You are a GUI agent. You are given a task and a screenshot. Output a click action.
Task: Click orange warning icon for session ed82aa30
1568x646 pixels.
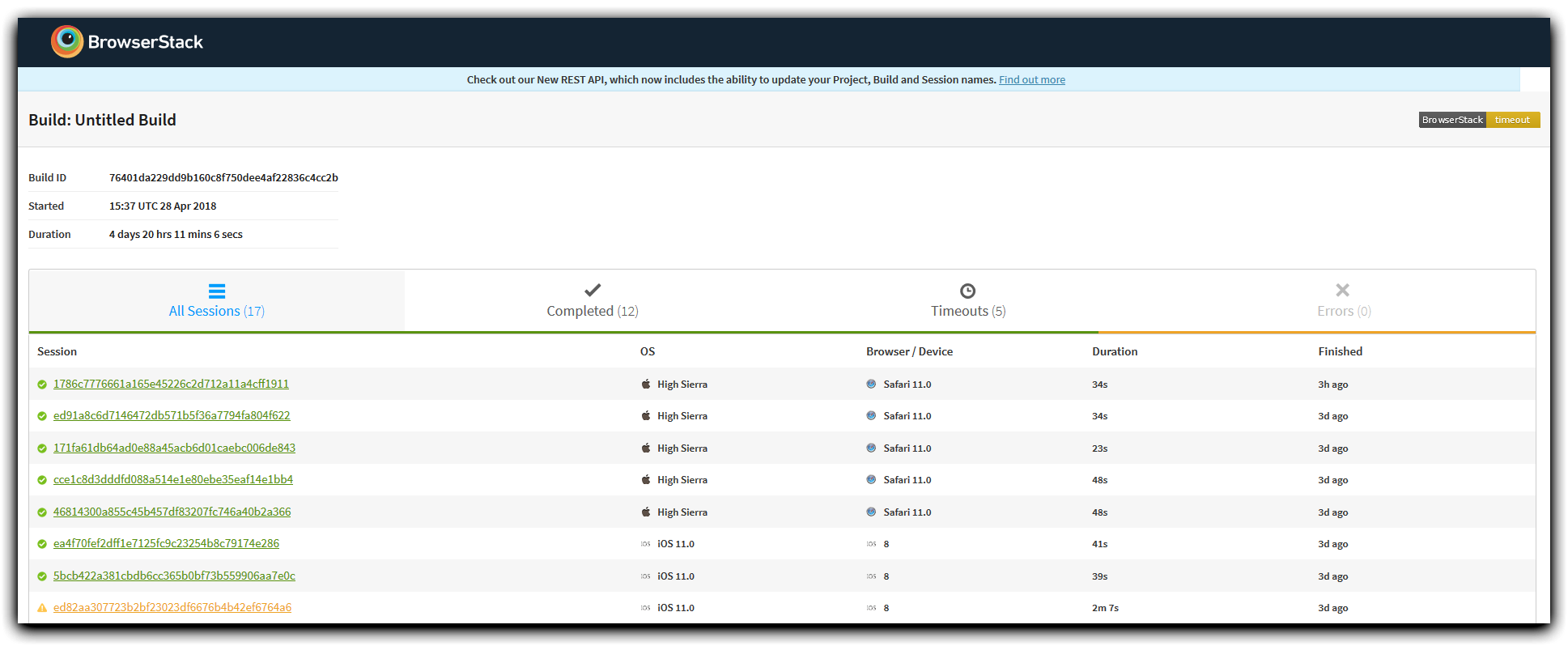pos(42,608)
